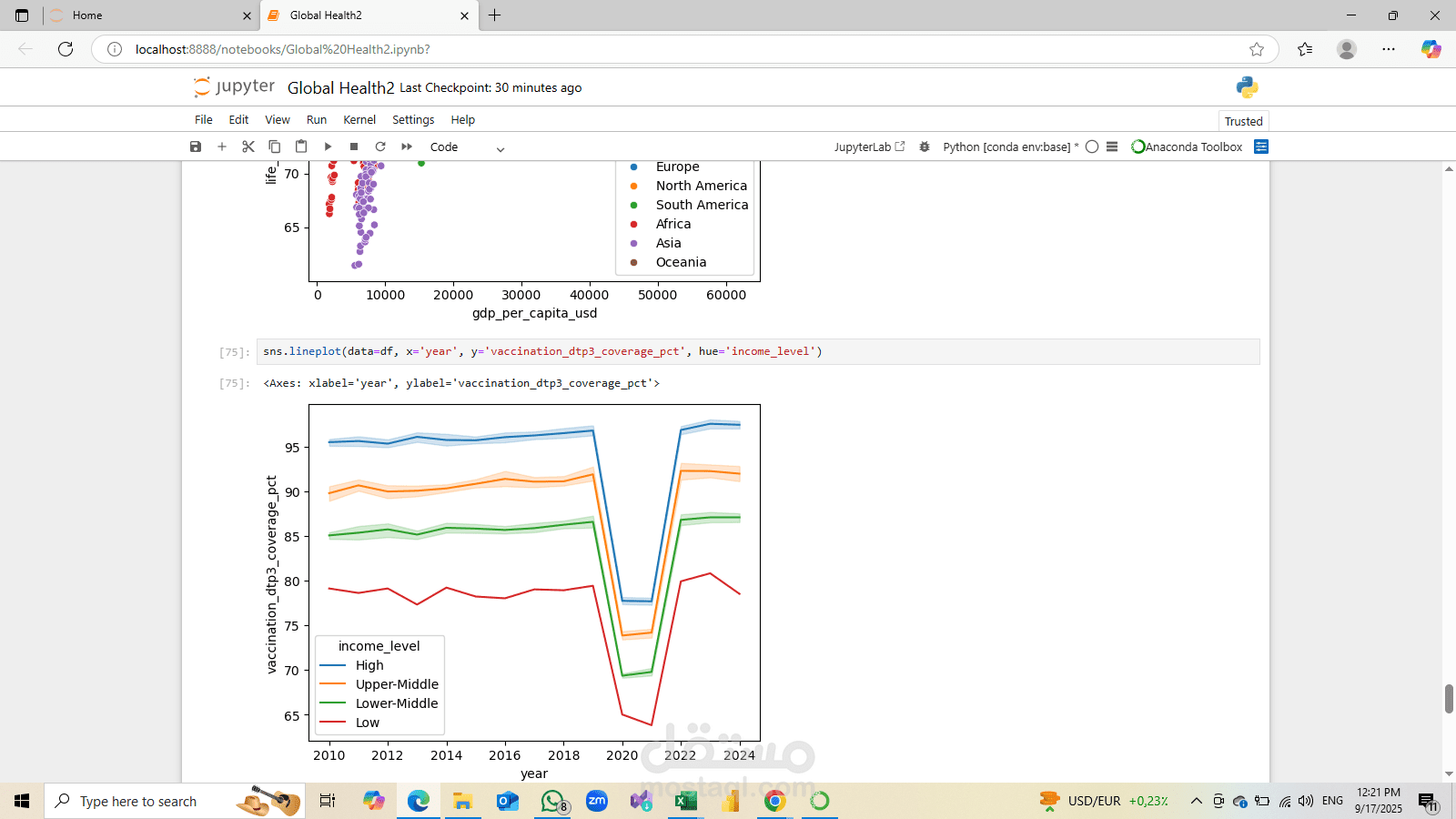The height and width of the screenshot is (819, 1456).
Task: Cut the selected cell with scissors icon
Action: pos(248,147)
